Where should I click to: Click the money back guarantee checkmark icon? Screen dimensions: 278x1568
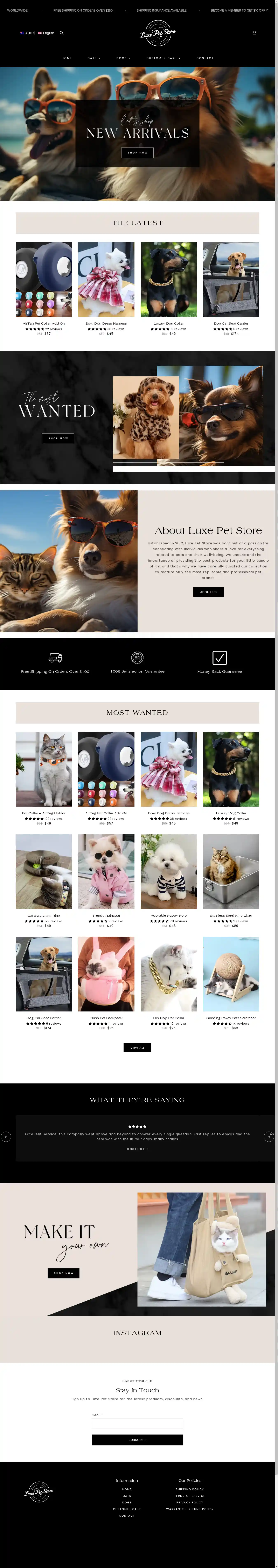pyautogui.click(x=220, y=657)
